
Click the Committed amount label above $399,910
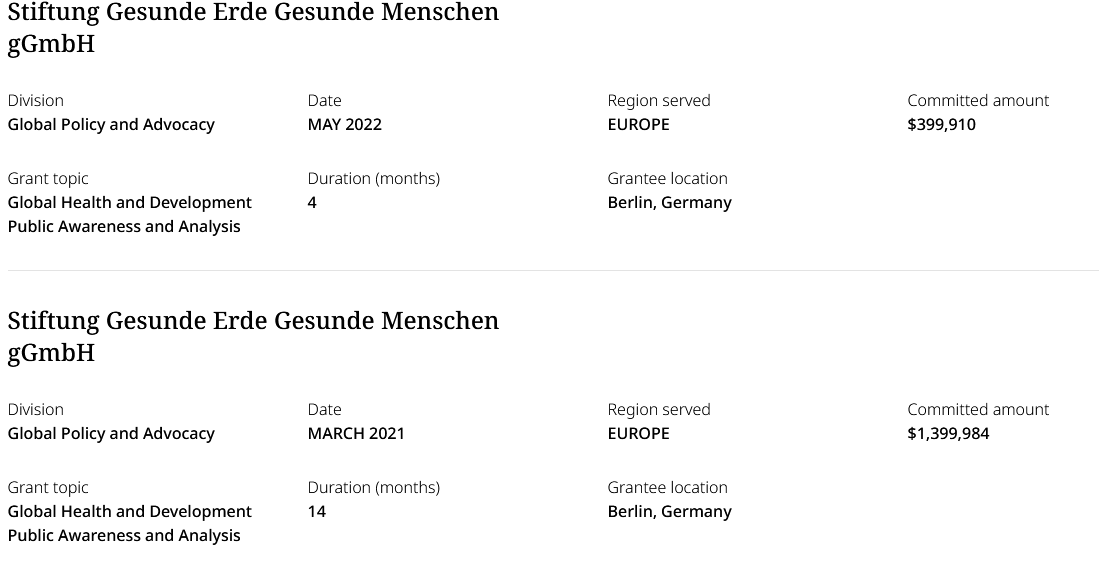point(978,100)
